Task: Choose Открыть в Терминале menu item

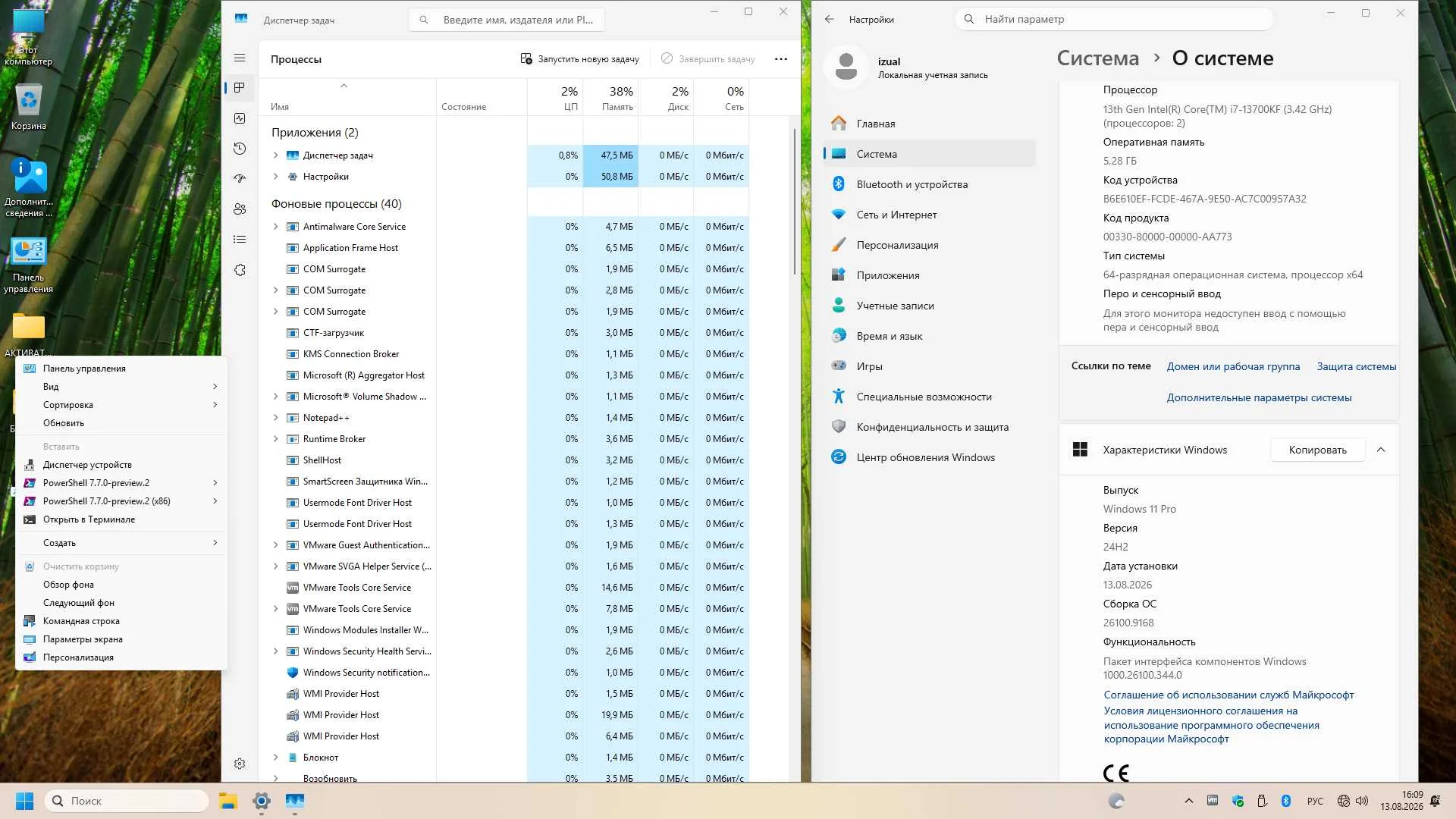Action: click(121, 519)
